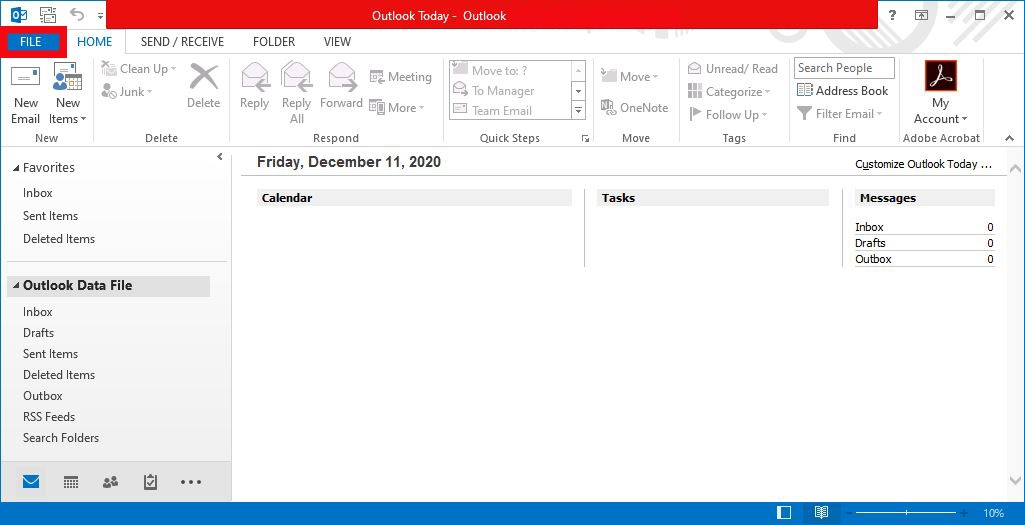The height and width of the screenshot is (525, 1025).
Task: Open Sent Items under Outlook Data File
Action: pyautogui.click(x=50, y=354)
